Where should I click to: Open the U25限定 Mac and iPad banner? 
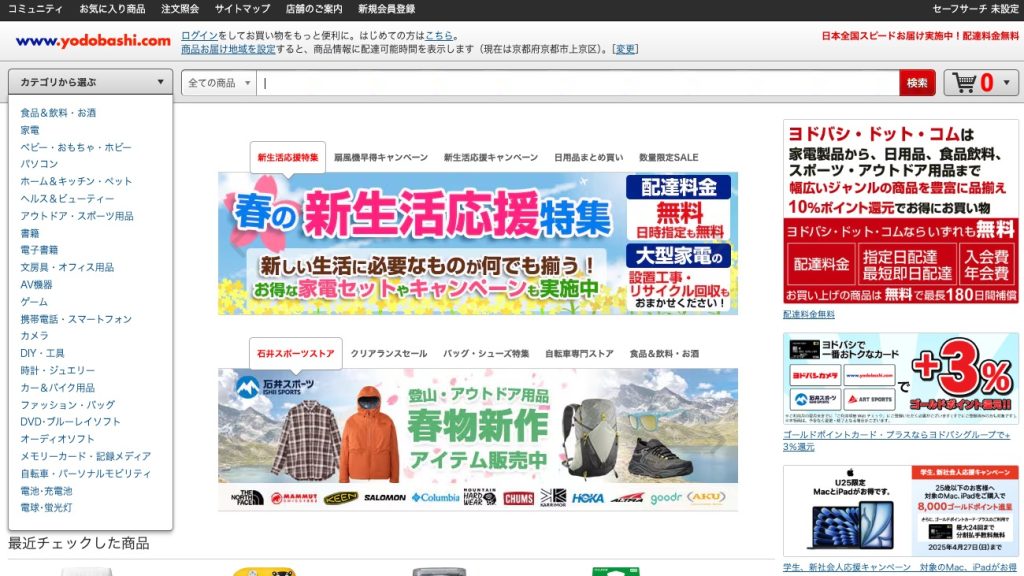[901, 511]
